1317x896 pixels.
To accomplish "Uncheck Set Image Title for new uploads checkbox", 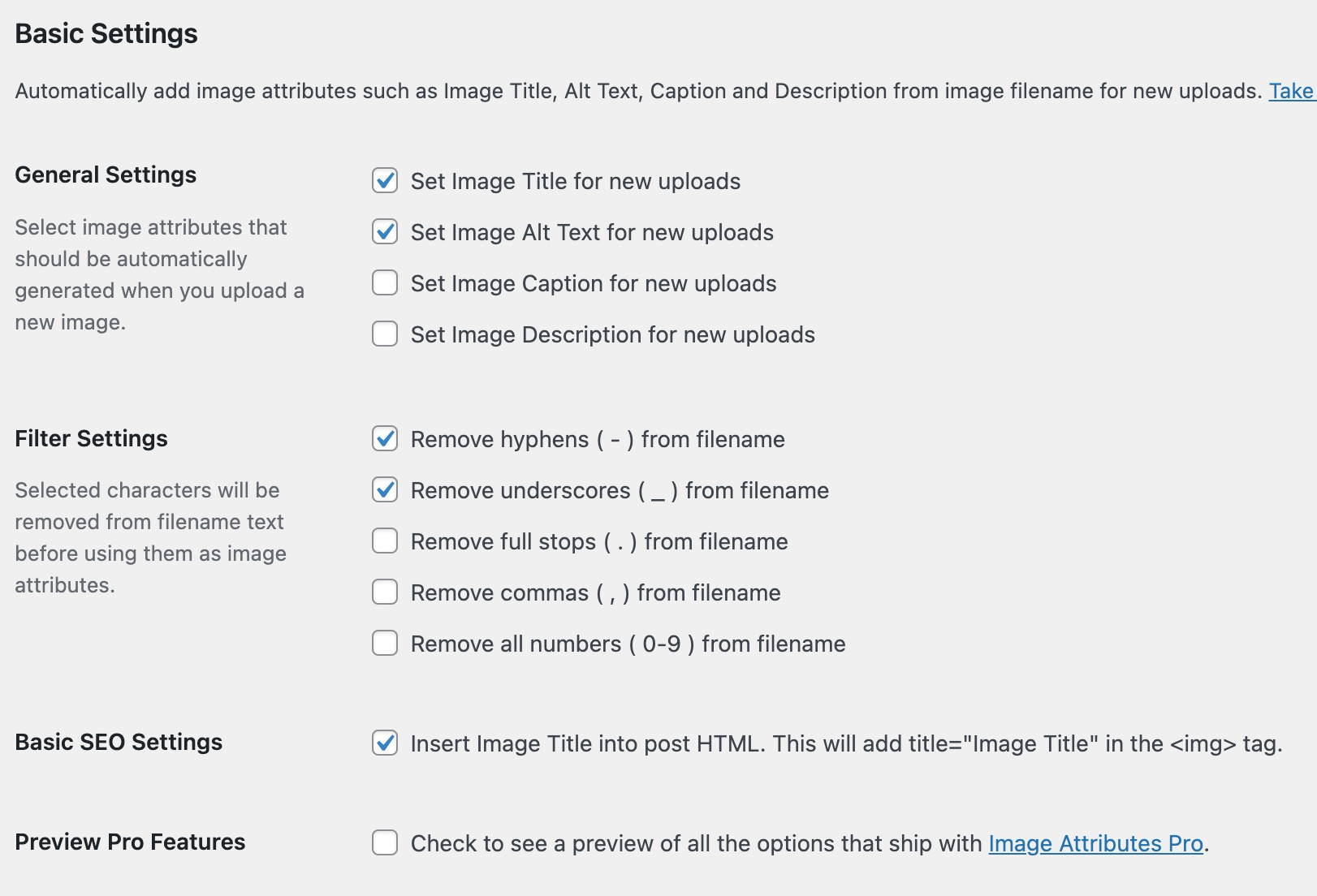I will pyautogui.click(x=385, y=180).
